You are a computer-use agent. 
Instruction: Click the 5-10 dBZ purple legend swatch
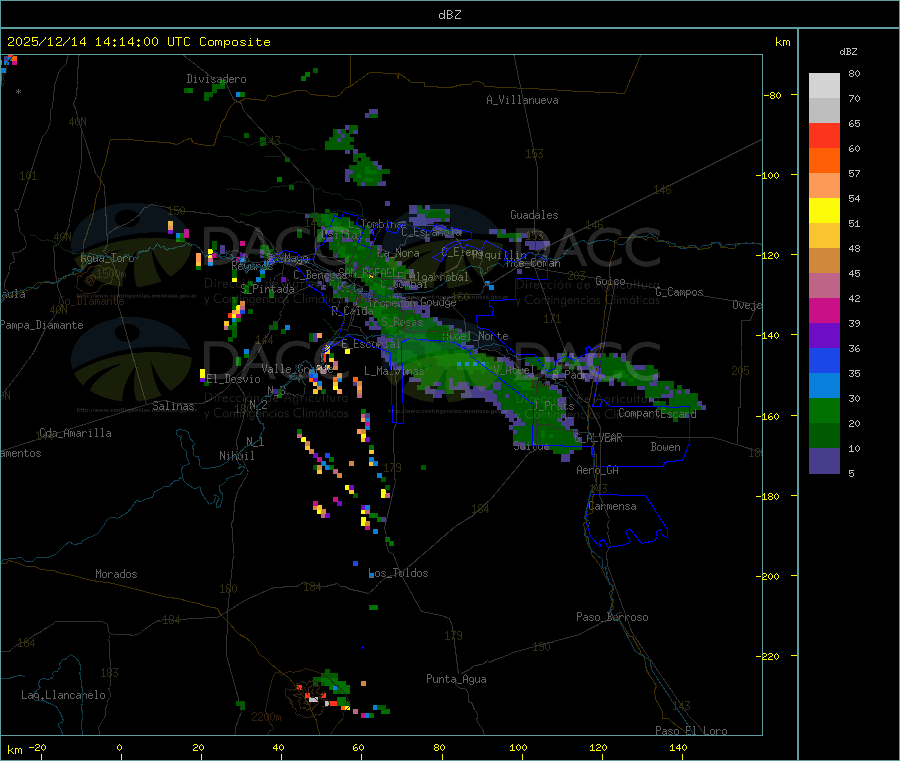pyautogui.click(x=824, y=461)
